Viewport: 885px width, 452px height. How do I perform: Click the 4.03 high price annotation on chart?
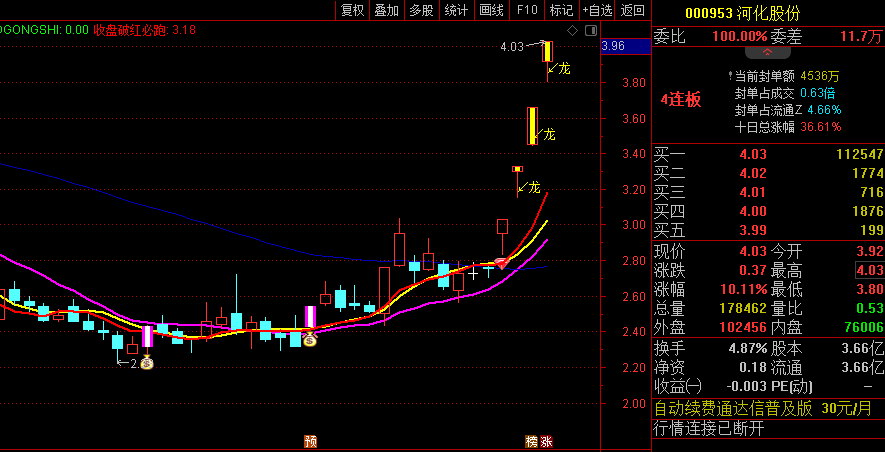tap(512, 47)
